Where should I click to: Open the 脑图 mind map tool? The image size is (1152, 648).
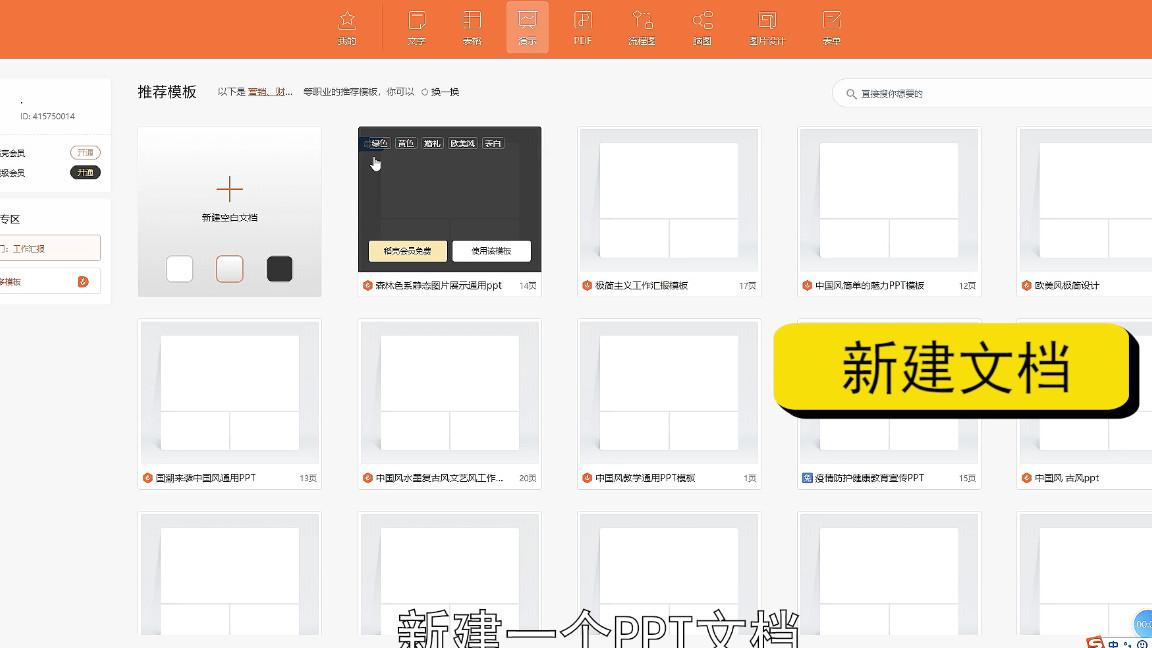click(x=702, y=27)
